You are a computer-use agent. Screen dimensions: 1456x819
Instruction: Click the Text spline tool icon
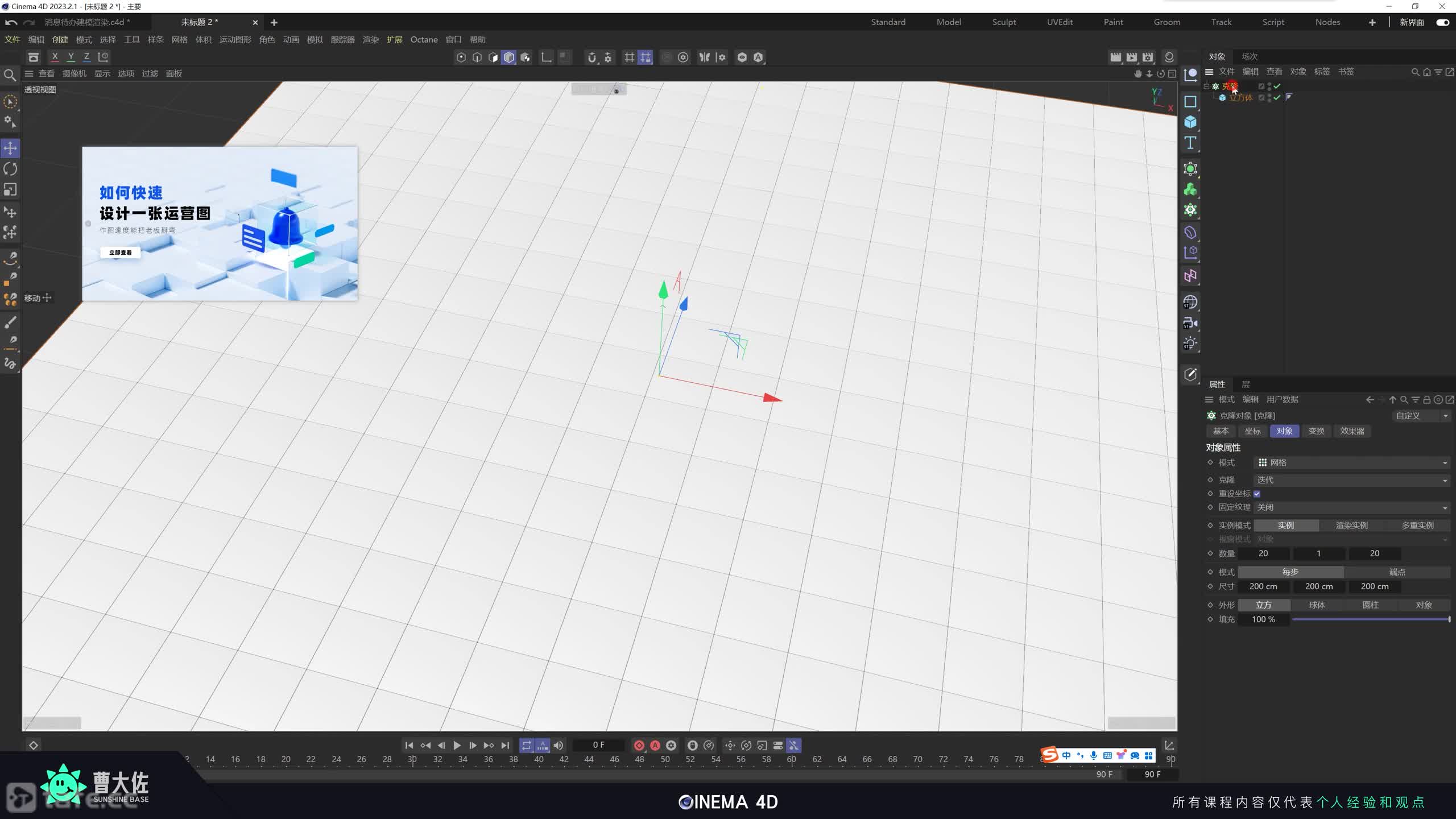1190,143
